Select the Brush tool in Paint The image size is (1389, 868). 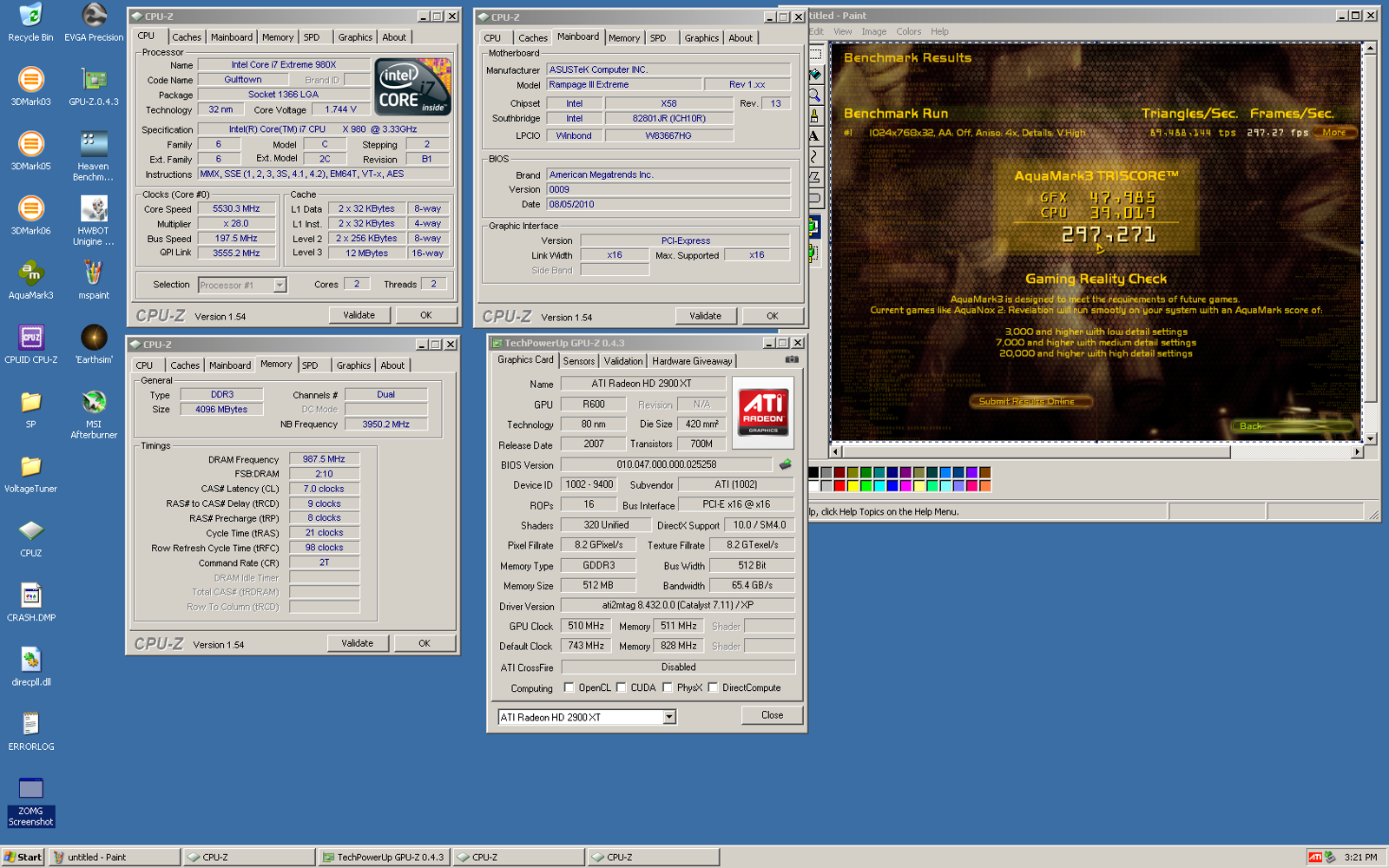815,115
